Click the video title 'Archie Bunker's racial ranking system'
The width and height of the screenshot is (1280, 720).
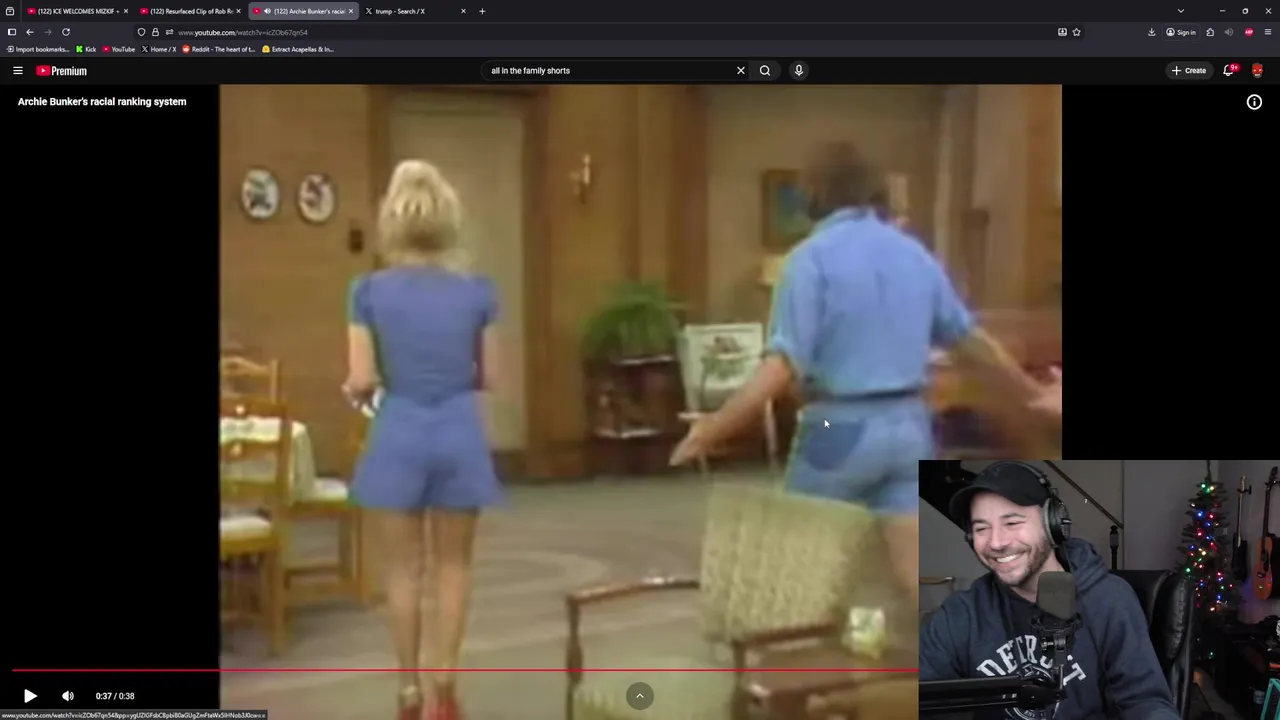pos(102,102)
